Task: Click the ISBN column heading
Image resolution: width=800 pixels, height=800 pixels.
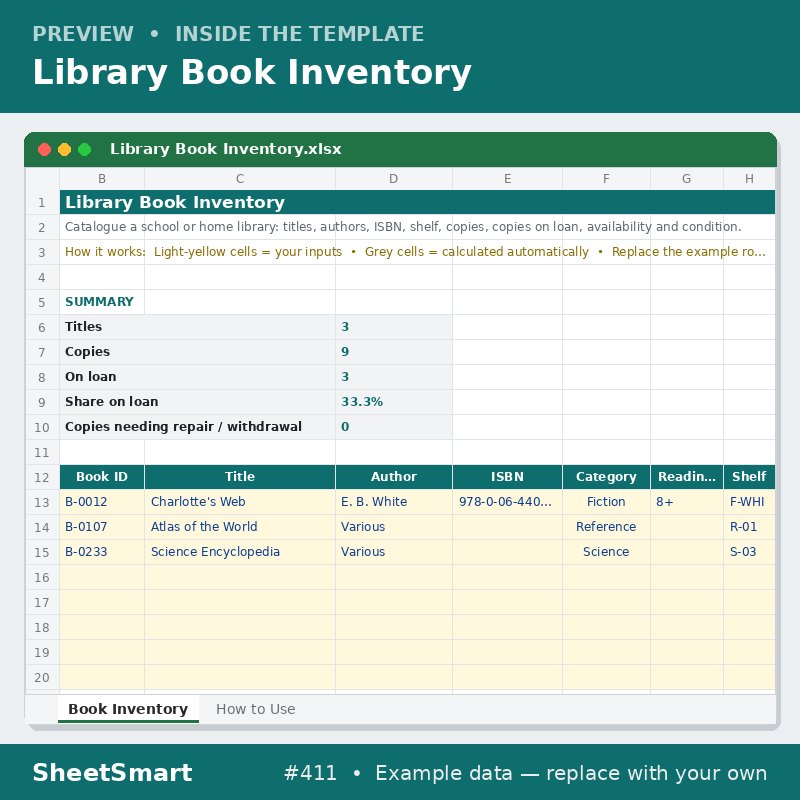Action: pos(507,477)
